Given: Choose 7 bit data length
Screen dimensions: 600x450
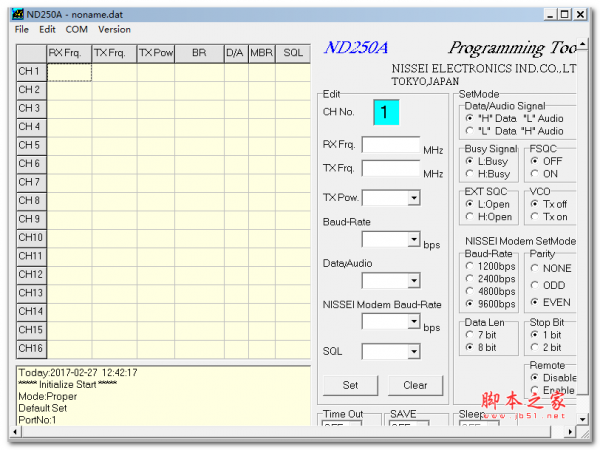Looking at the screenshot, I should (481, 335).
